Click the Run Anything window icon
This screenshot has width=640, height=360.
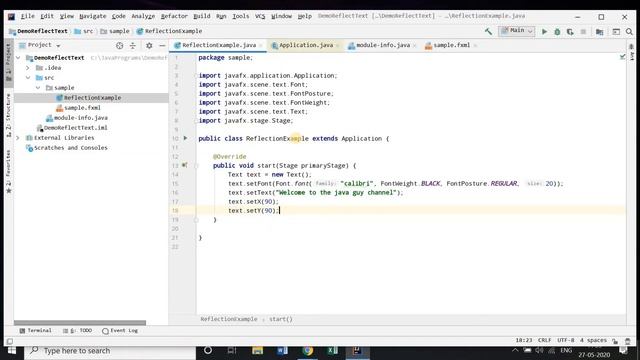616,31
